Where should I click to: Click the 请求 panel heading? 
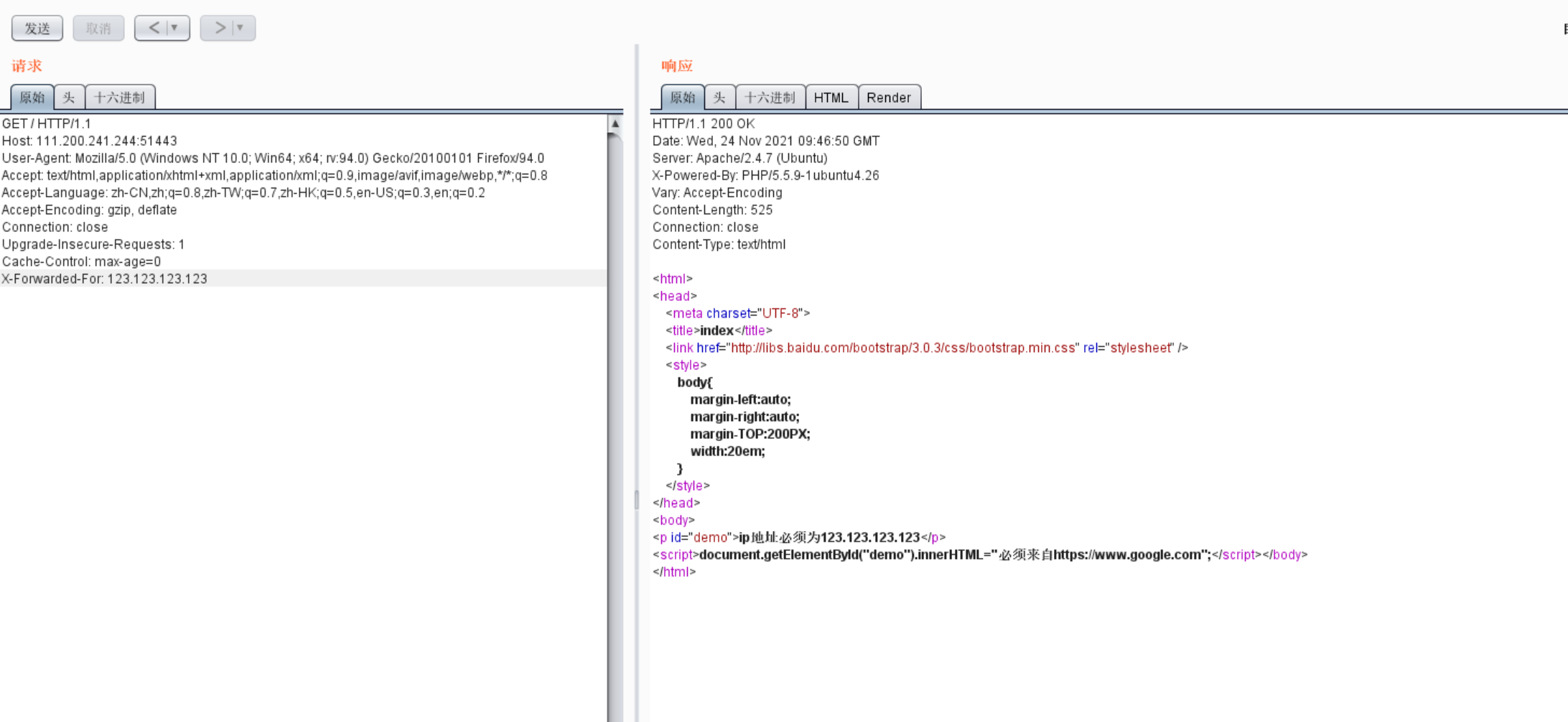click(x=25, y=65)
